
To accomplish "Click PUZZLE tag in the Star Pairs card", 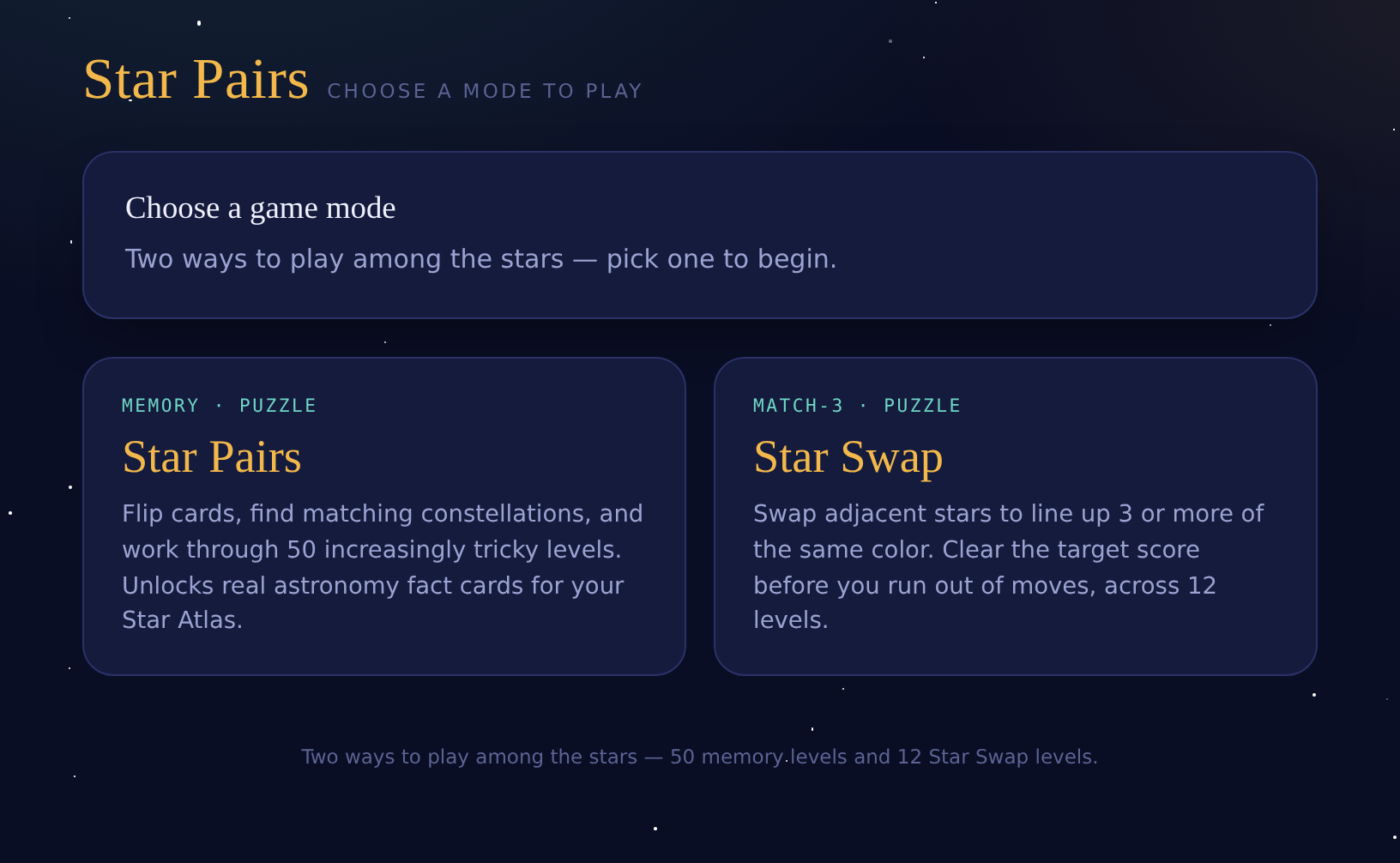I will point(278,406).
